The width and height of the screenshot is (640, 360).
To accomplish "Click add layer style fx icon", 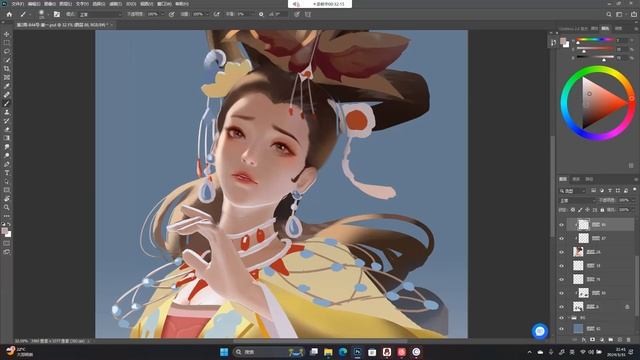I will click(584, 340).
